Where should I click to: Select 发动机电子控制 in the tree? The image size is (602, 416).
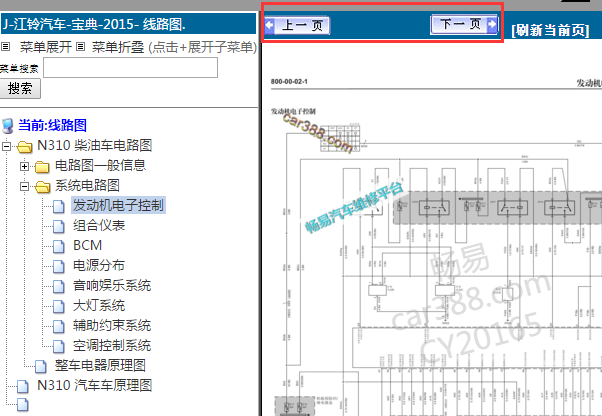(118, 205)
